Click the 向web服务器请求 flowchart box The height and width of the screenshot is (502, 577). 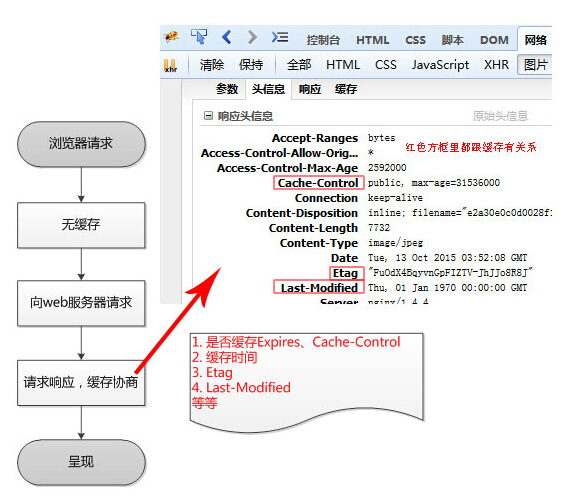pyautogui.click(x=81, y=303)
